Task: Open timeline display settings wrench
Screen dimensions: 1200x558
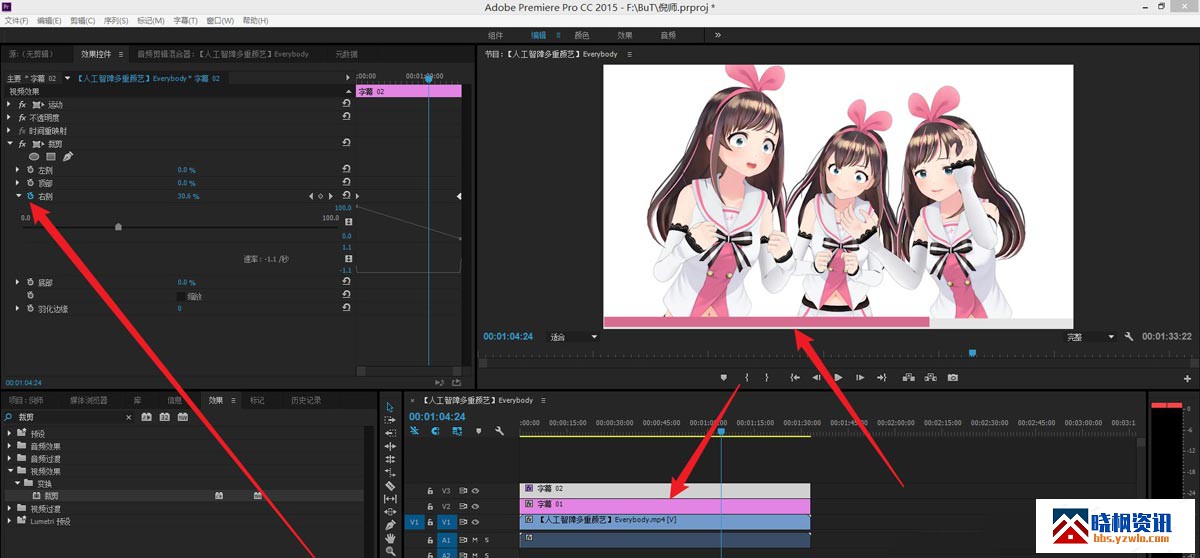Action: click(499, 431)
